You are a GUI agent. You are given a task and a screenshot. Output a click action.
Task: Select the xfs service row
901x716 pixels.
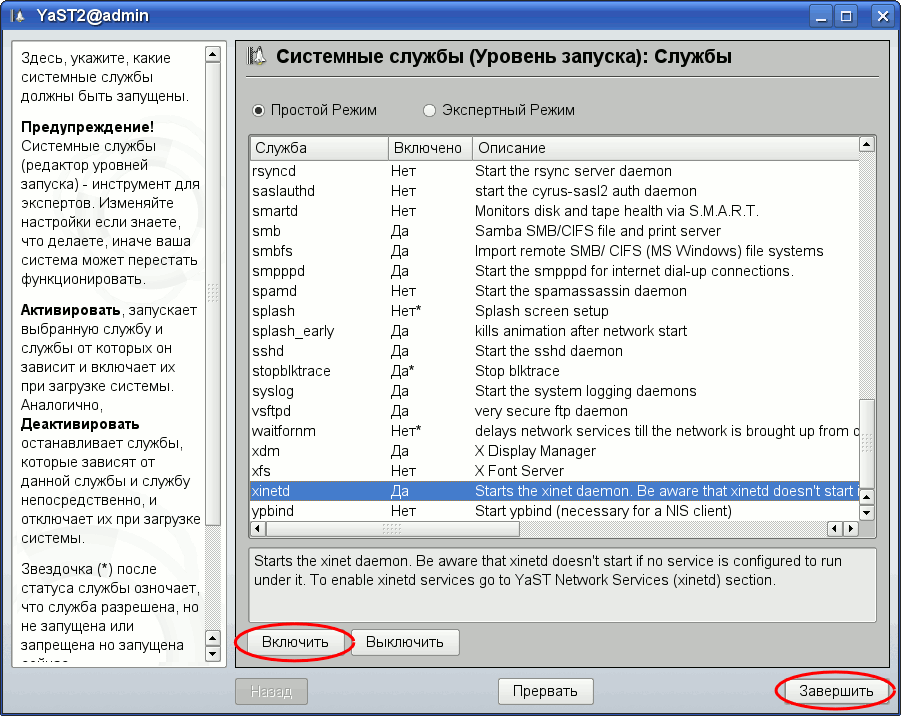pyautogui.click(x=555, y=471)
